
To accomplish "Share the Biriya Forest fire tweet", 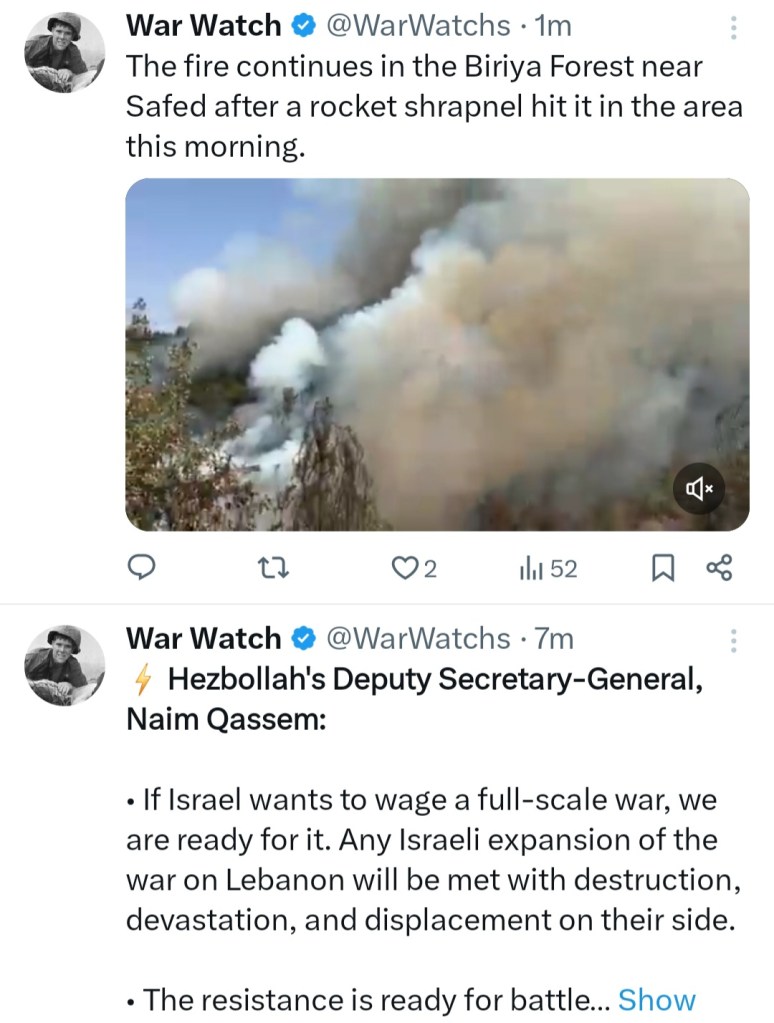I will (x=719, y=569).
